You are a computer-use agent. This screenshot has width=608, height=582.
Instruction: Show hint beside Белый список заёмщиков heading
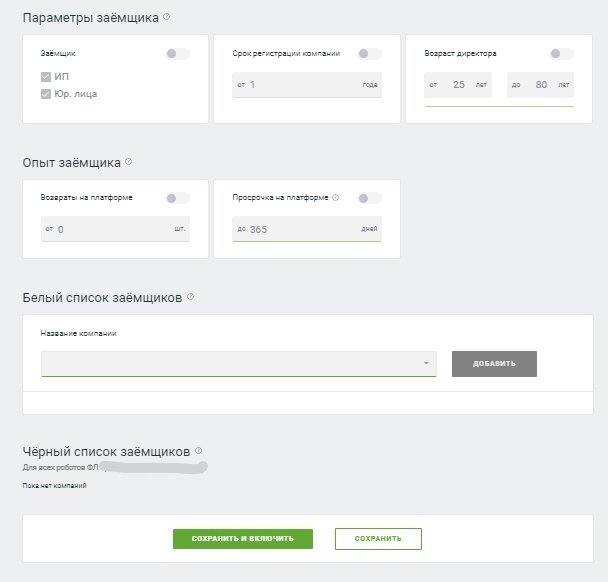(x=190, y=297)
